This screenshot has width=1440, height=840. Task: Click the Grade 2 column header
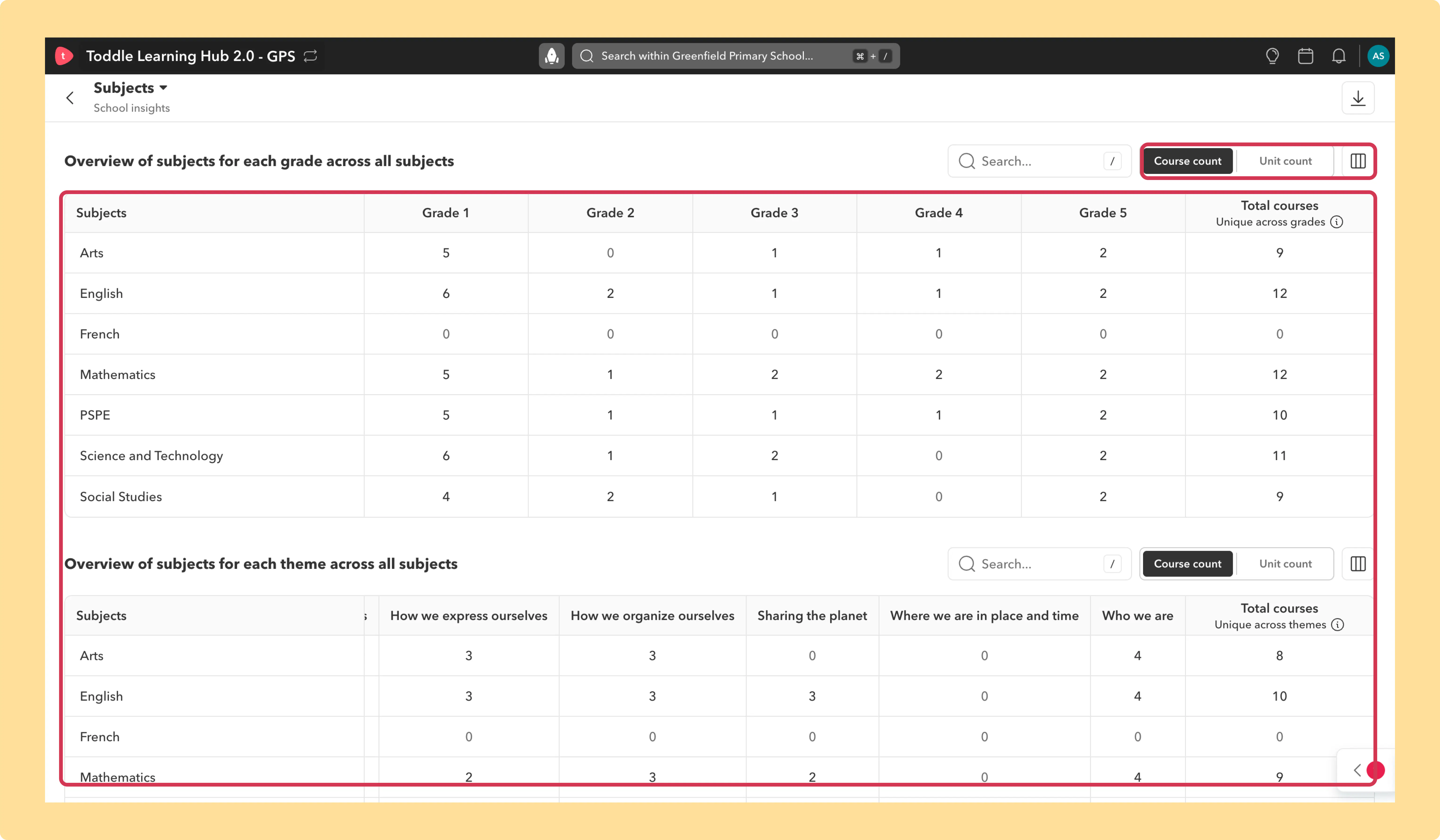pos(610,213)
